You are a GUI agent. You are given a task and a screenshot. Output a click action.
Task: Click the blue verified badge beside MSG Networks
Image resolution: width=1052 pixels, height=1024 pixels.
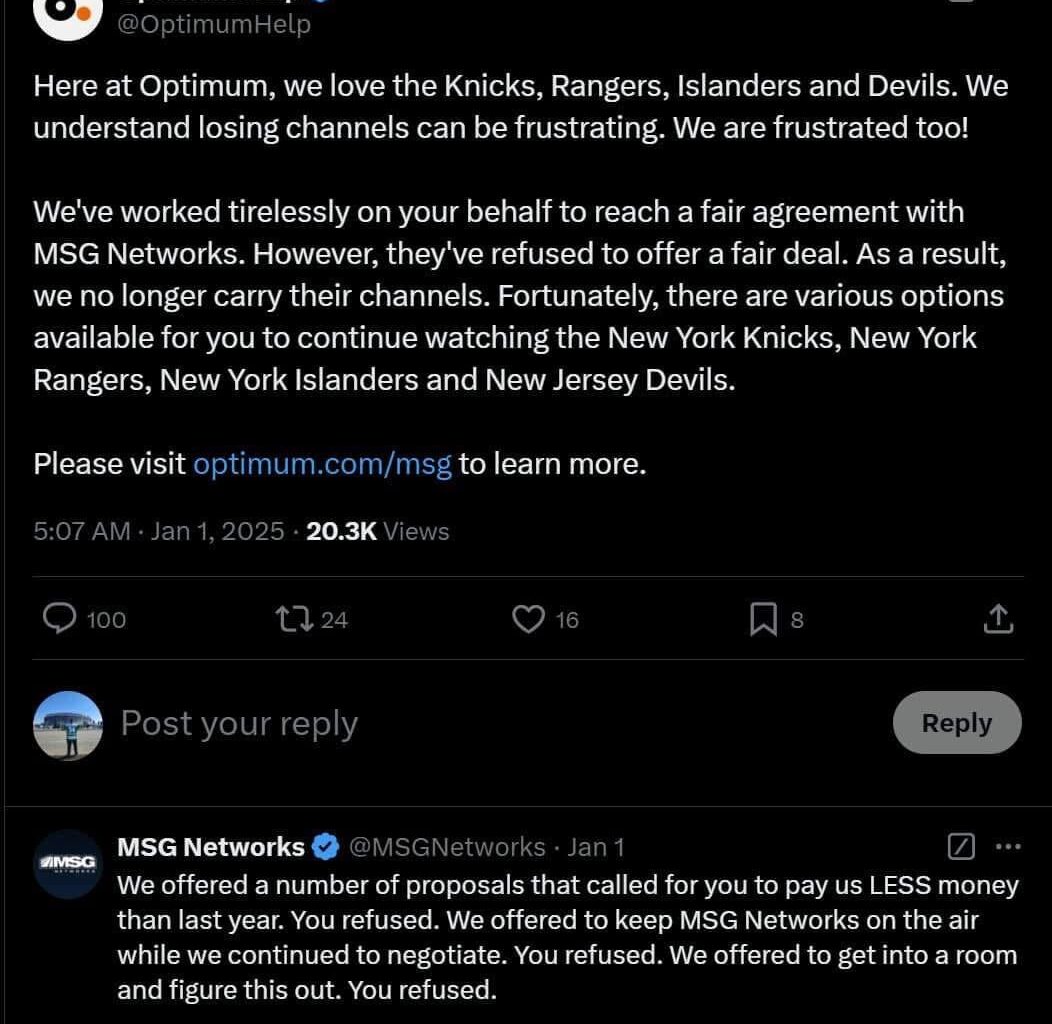326,847
